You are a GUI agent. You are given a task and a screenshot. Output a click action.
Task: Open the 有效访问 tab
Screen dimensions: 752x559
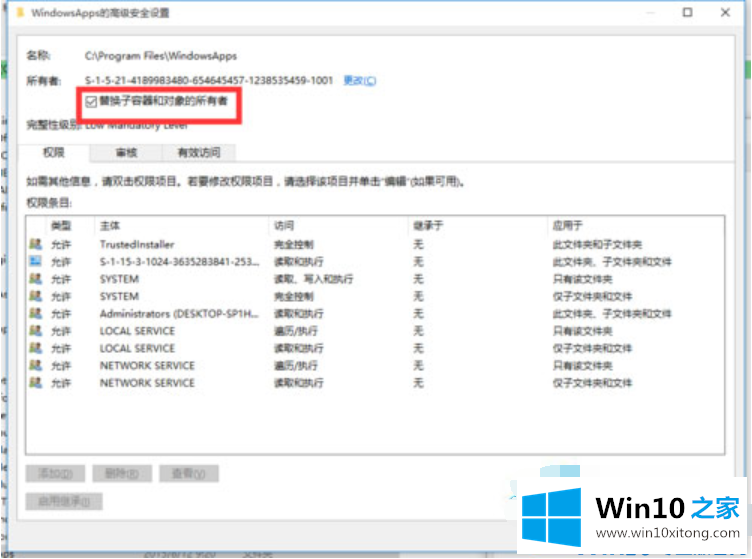(199, 152)
